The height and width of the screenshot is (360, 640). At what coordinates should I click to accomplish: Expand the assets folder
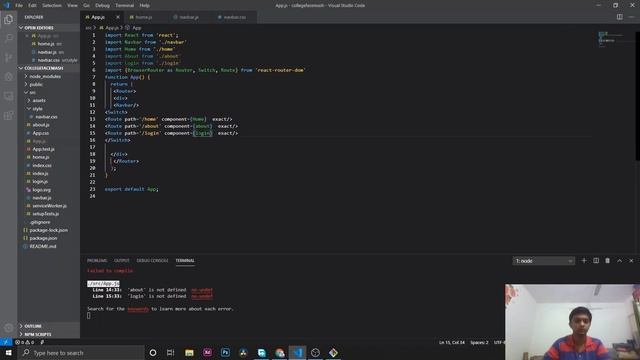tap(39, 100)
